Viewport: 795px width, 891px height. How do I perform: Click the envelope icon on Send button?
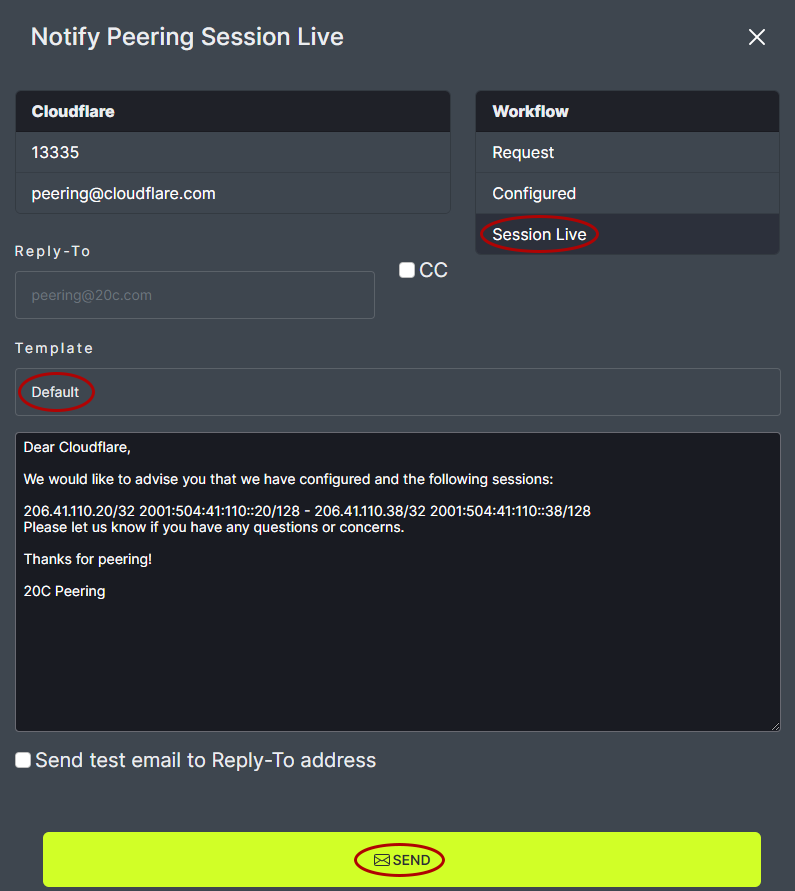(382, 860)
